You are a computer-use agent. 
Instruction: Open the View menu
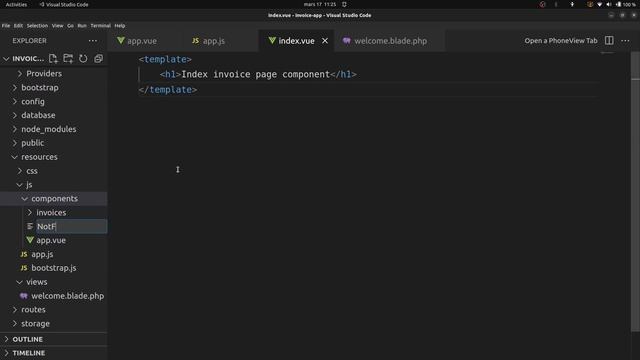[58, 25]
